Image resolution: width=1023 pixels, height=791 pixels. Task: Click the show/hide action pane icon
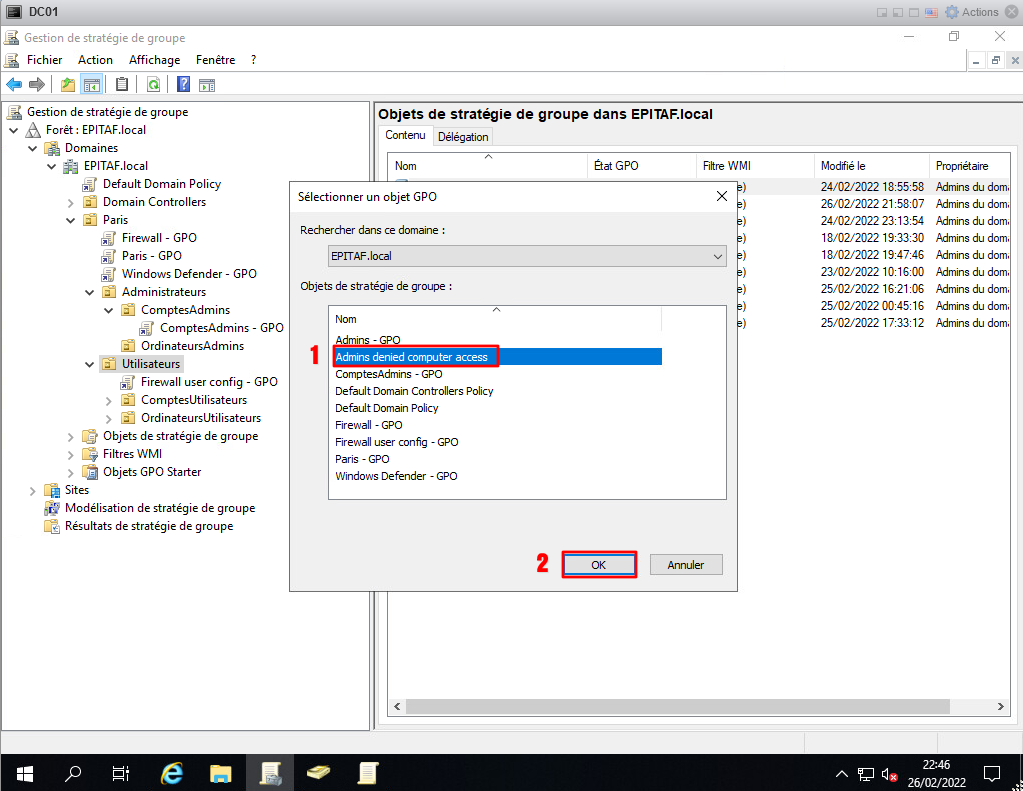(x=207, y=84)
